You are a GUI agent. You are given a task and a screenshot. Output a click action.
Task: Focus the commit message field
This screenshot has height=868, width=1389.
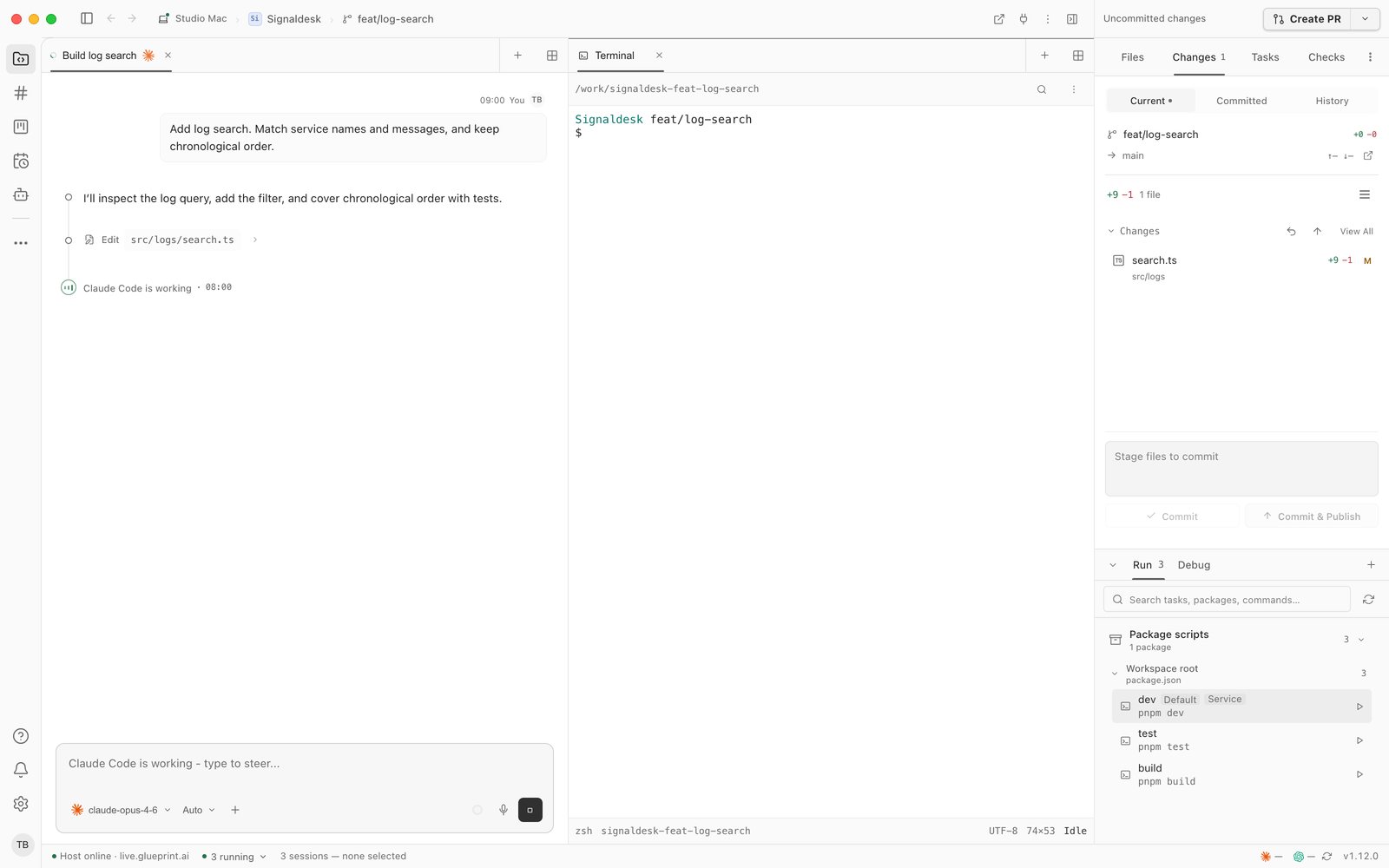(x=1241, y=469)
